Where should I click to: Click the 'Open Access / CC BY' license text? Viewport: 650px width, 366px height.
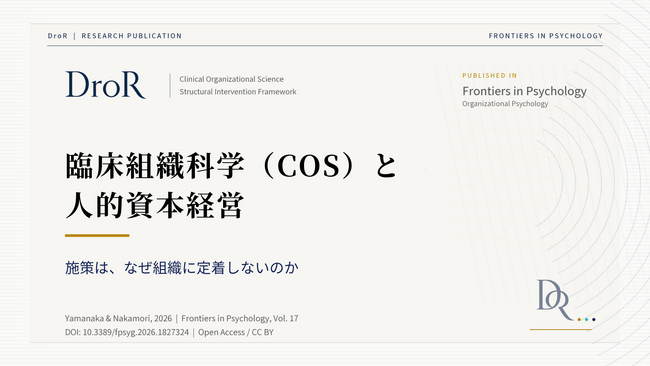click(x=235, y=332)
